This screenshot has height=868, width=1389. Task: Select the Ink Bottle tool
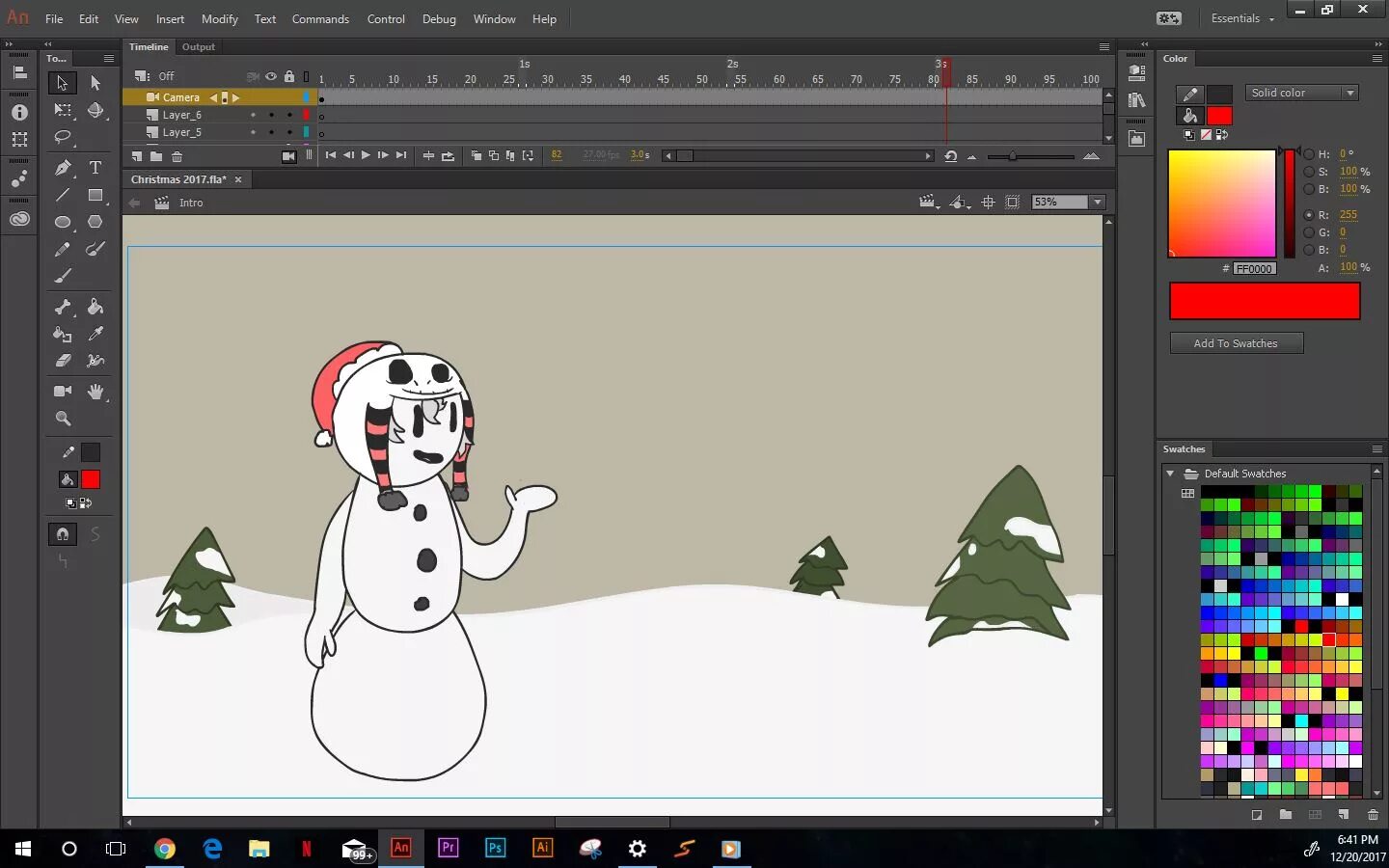pos(63,334)
